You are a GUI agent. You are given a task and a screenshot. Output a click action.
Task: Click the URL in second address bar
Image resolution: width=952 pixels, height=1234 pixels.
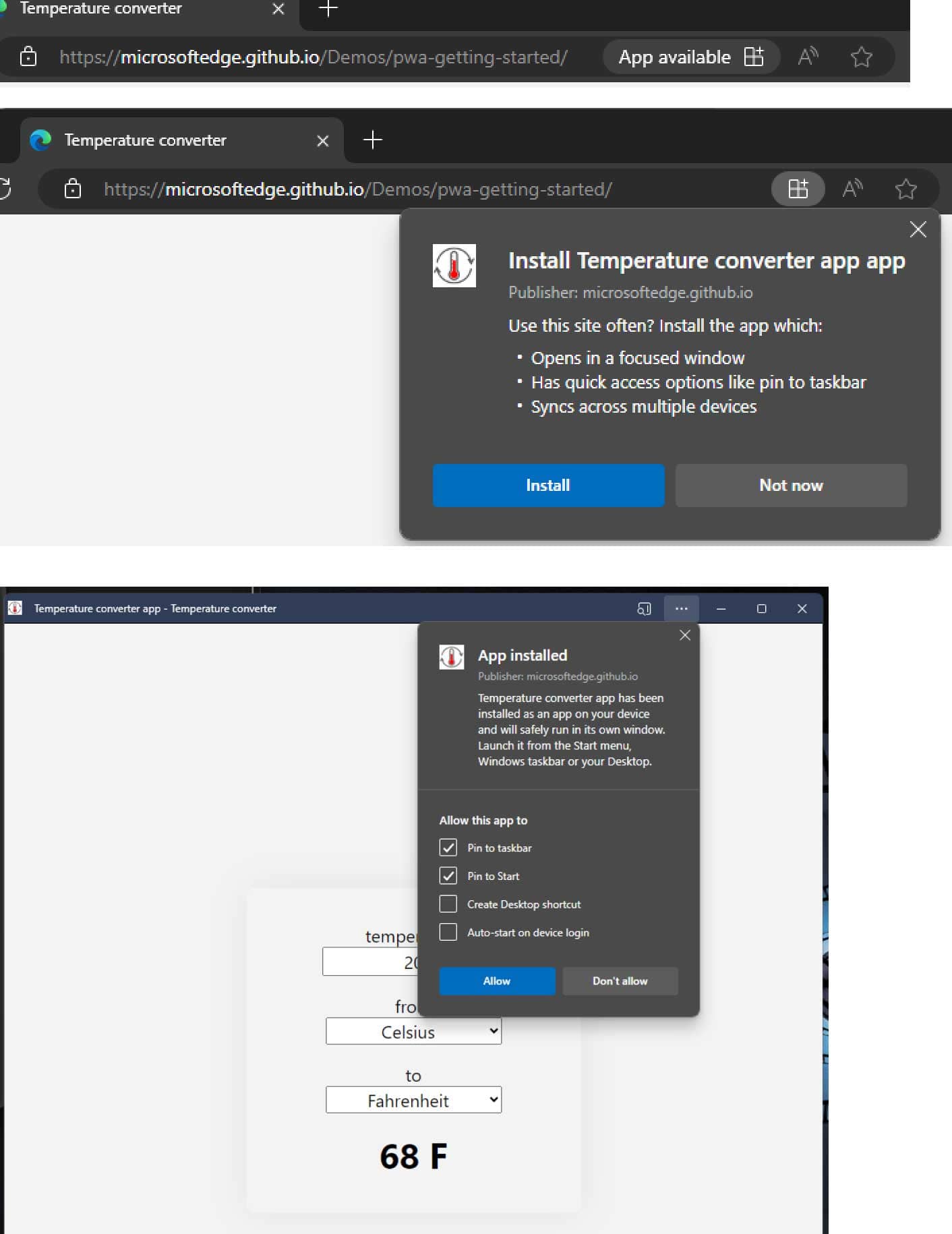358,189
